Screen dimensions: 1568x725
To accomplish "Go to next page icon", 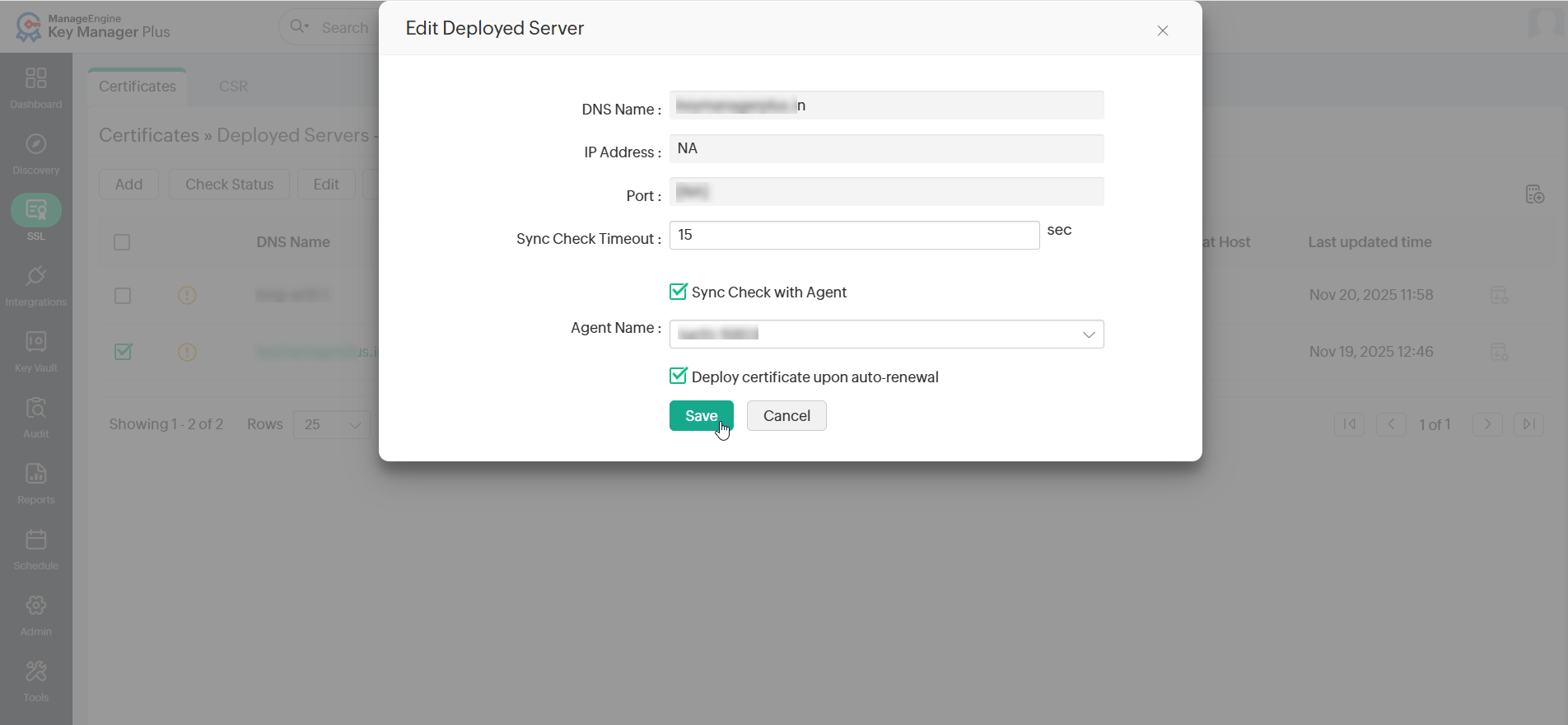I will [1487, 424].
